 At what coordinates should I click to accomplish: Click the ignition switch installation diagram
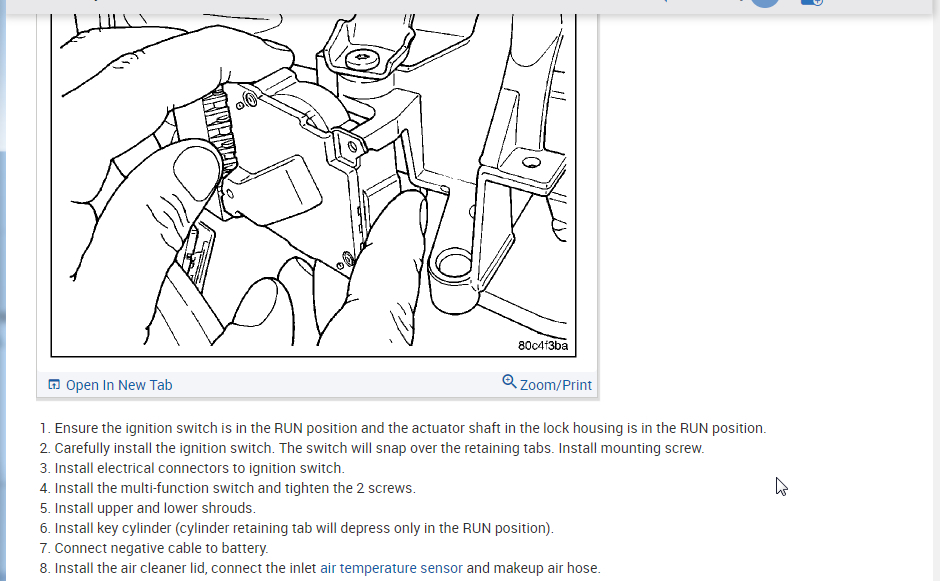pos(314,185)
